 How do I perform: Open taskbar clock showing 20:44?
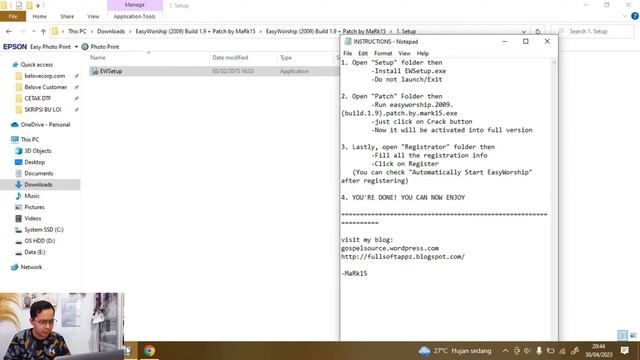[598, 351]
